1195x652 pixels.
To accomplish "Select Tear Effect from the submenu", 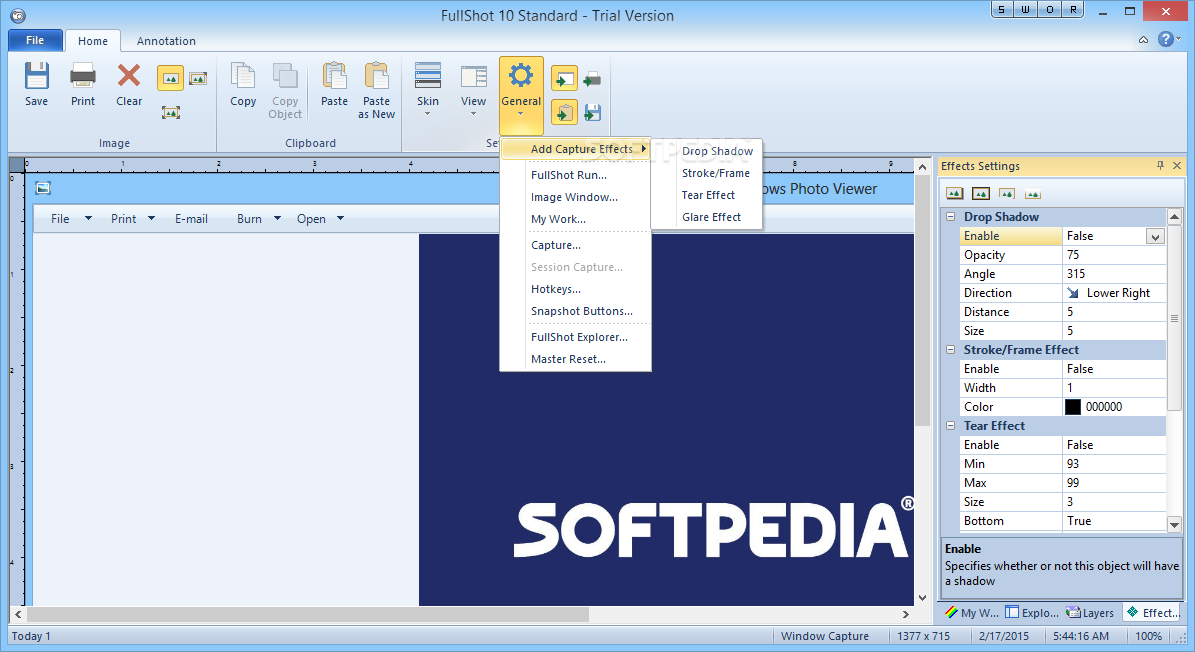I will (708, 195).
